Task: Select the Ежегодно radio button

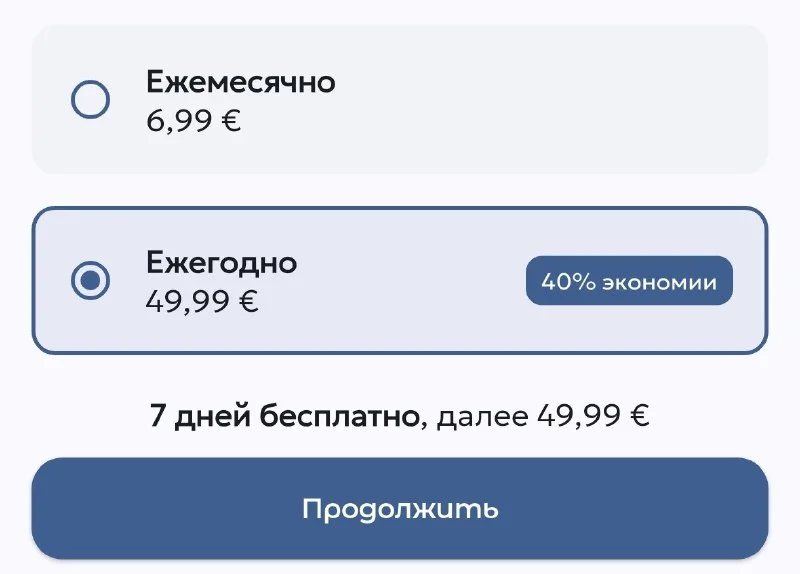Action: (x=91, y=281)
